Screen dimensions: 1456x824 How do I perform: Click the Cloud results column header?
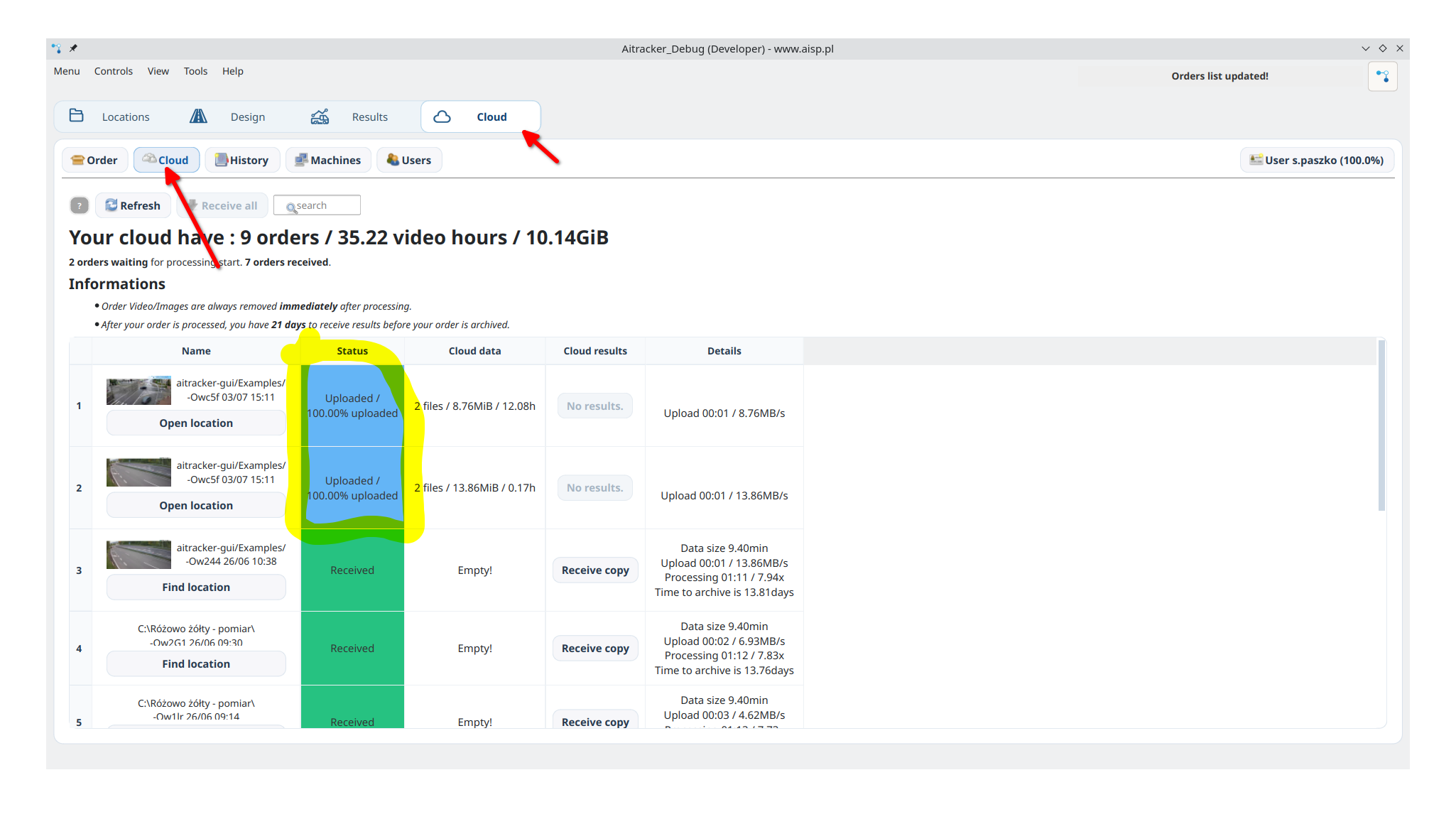click(595, 351)
